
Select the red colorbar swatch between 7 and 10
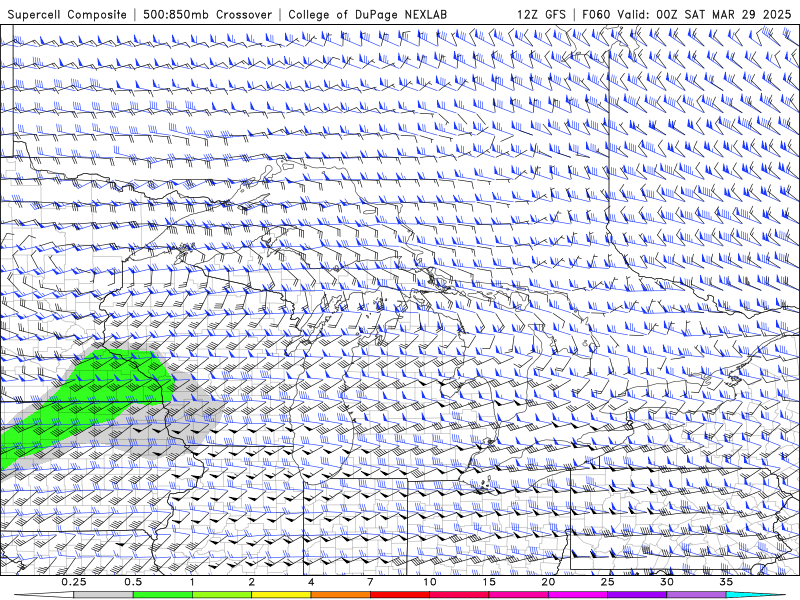coord(400,595)
